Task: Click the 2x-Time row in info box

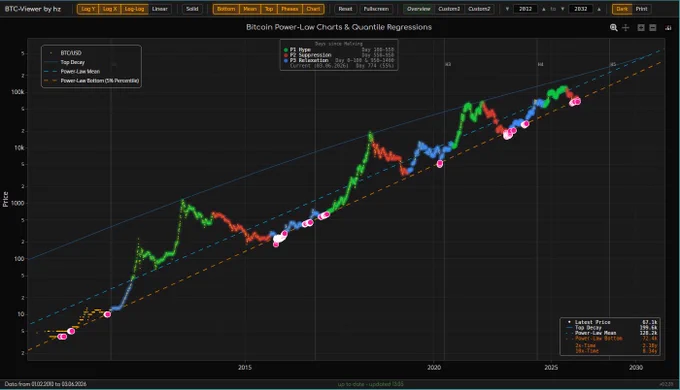Action: coord(616,346)
